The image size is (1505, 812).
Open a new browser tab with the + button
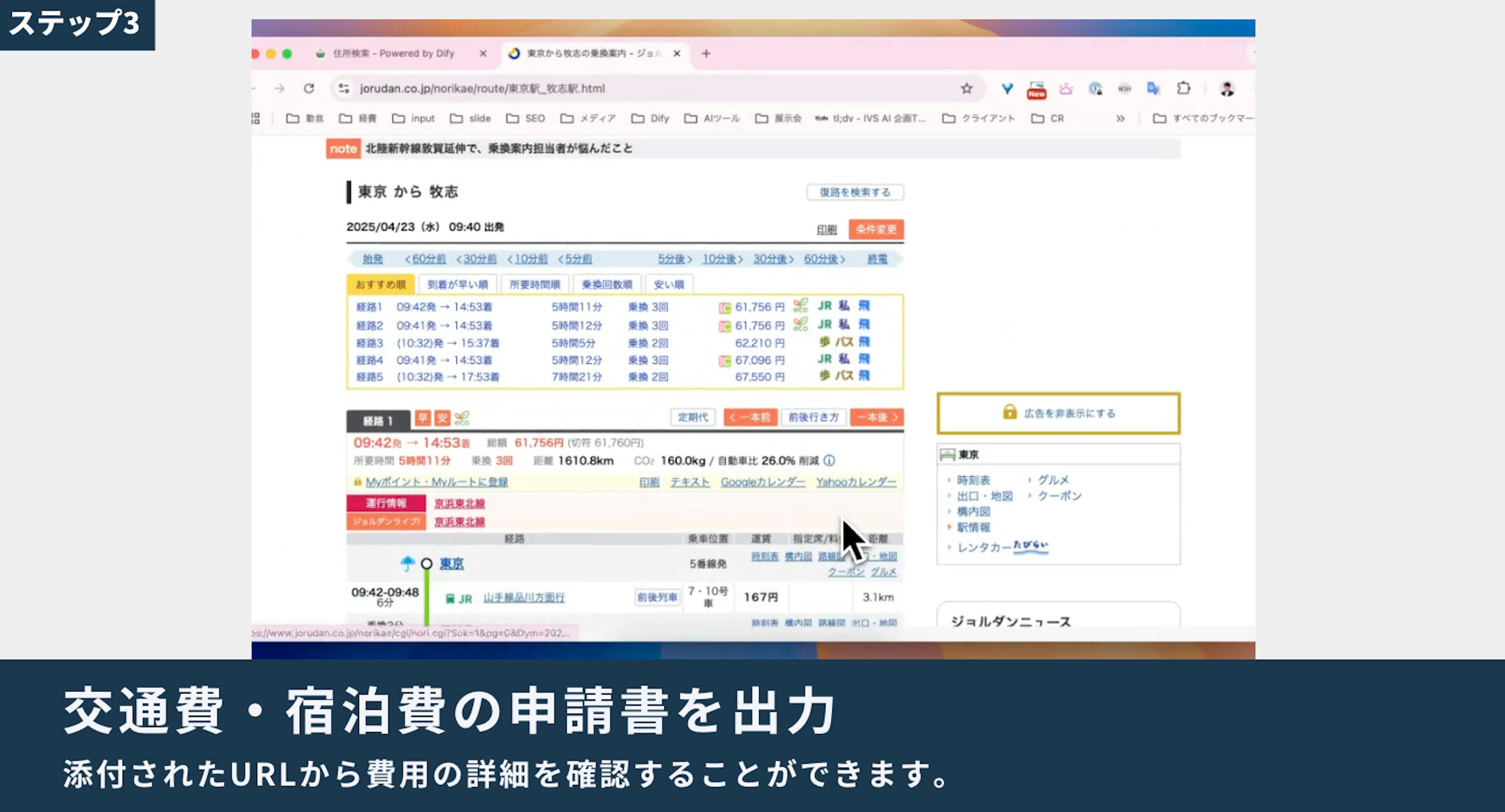tap(706, 53)
